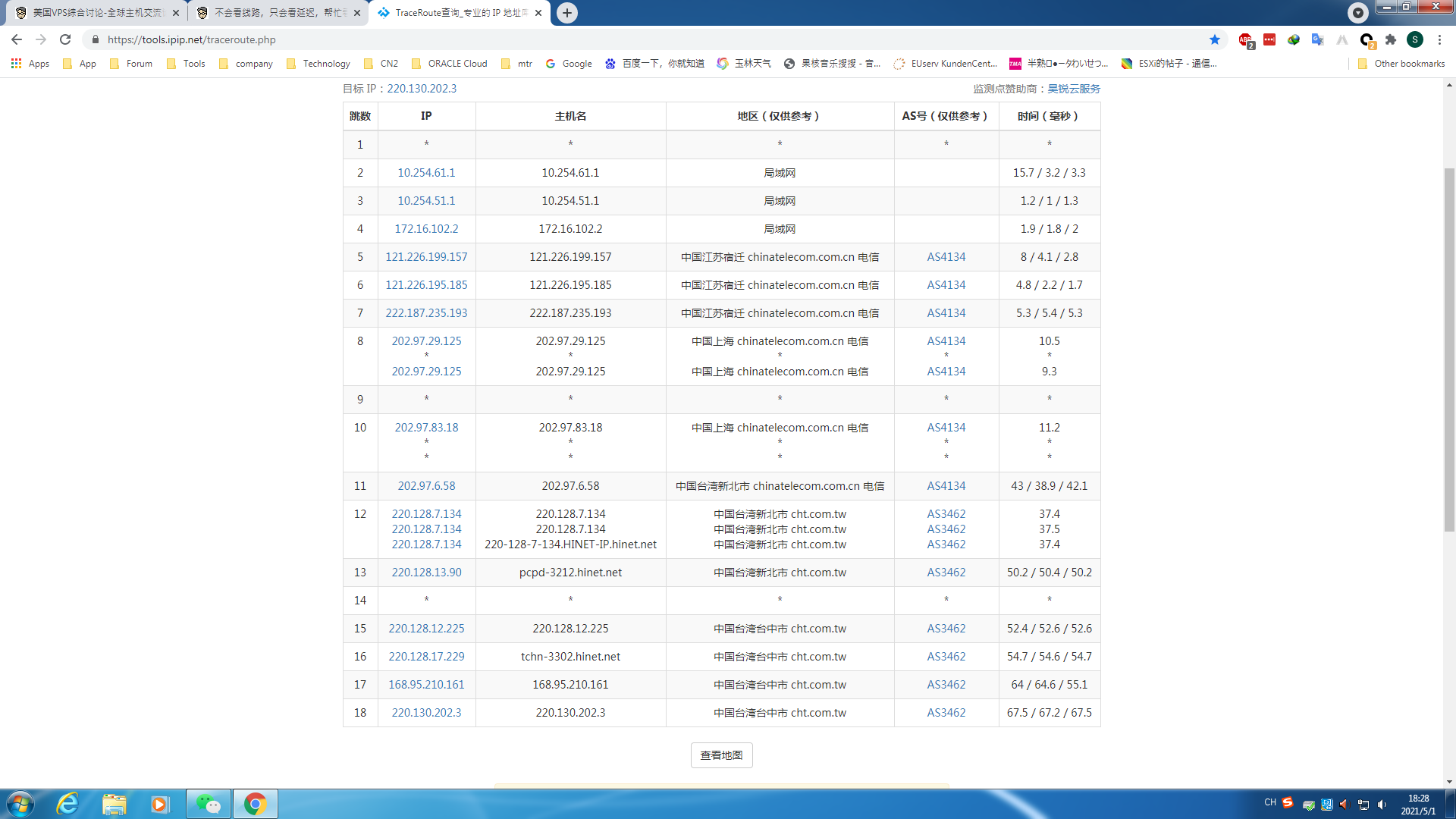
Task: Click the bookmark star icon
Action: click(1215, 40)
